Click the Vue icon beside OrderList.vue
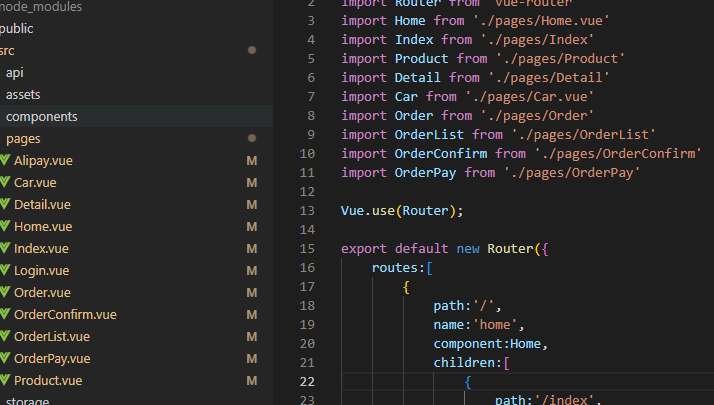Image resolution: width=714 pixels, height=405 pixels. (x=5, y=336)
